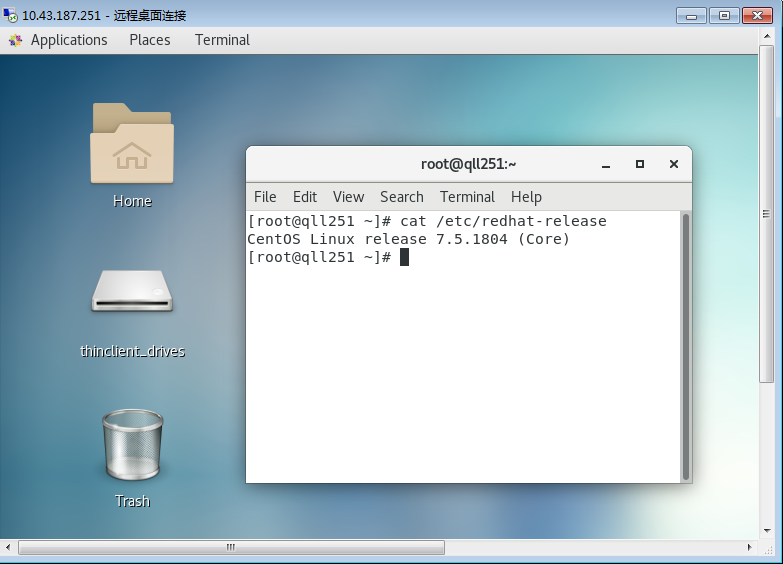783x564 pixels.
Task: Click the scroll right arrow of remote desktop
Action: (x=750, y=548)
